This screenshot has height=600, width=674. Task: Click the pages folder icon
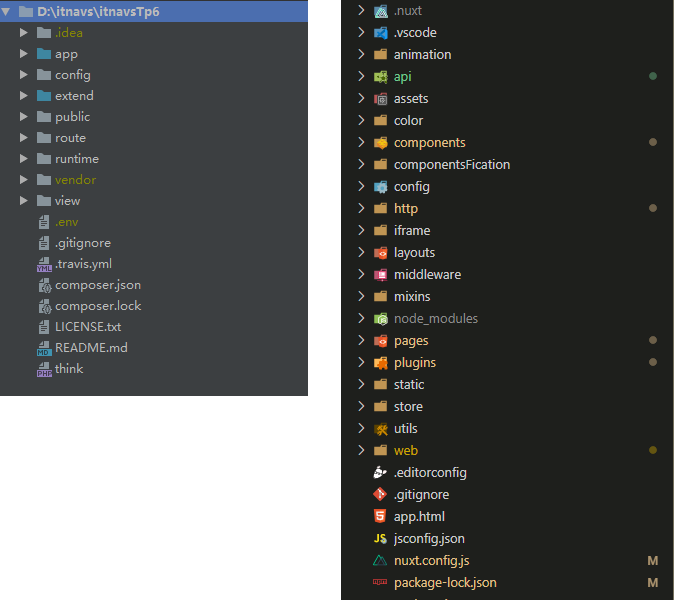tap(380, 341)
